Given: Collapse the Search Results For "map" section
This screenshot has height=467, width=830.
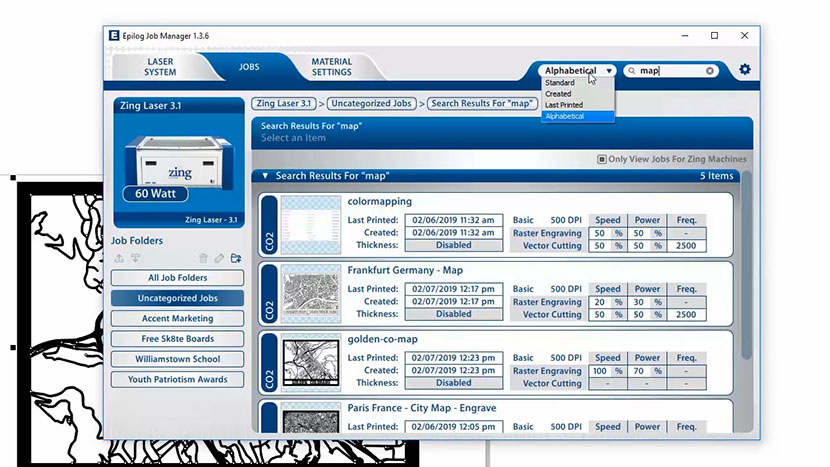Looking at the screenshot, I should point(265,176).
